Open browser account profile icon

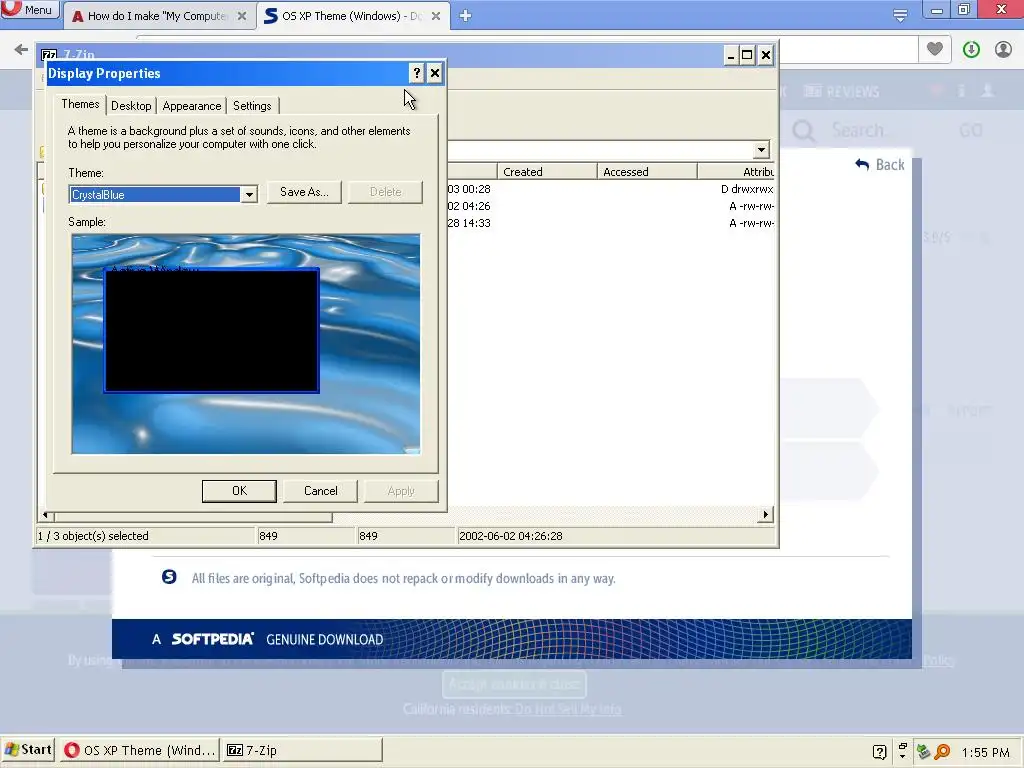click(x=1003, y=49)
